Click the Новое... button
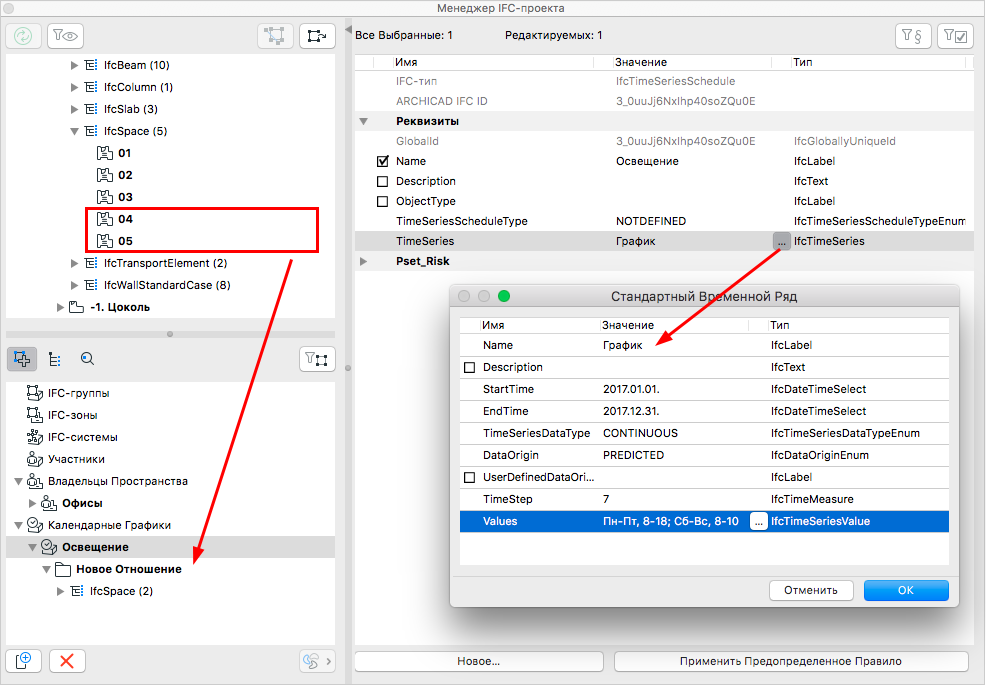The width and height of the screenshot is (986, 687). (x=479, y=661)
